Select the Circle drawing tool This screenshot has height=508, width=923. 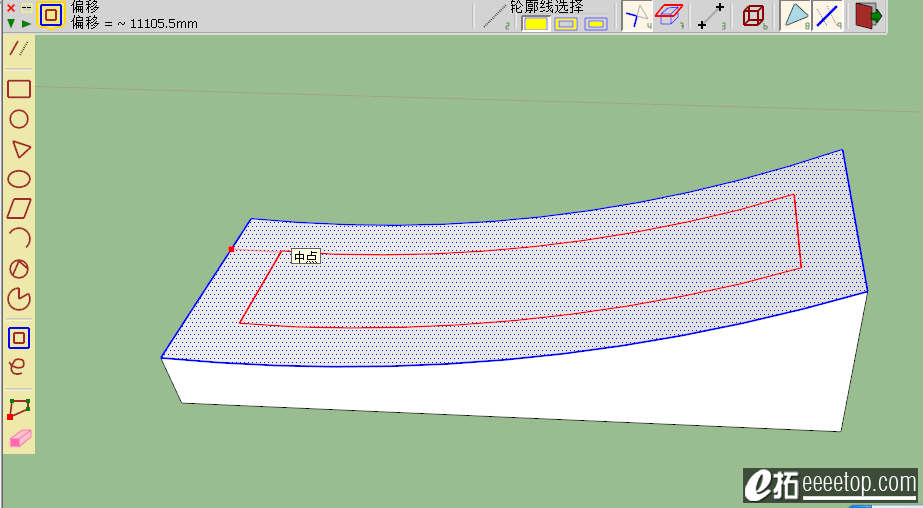point(19,119)
